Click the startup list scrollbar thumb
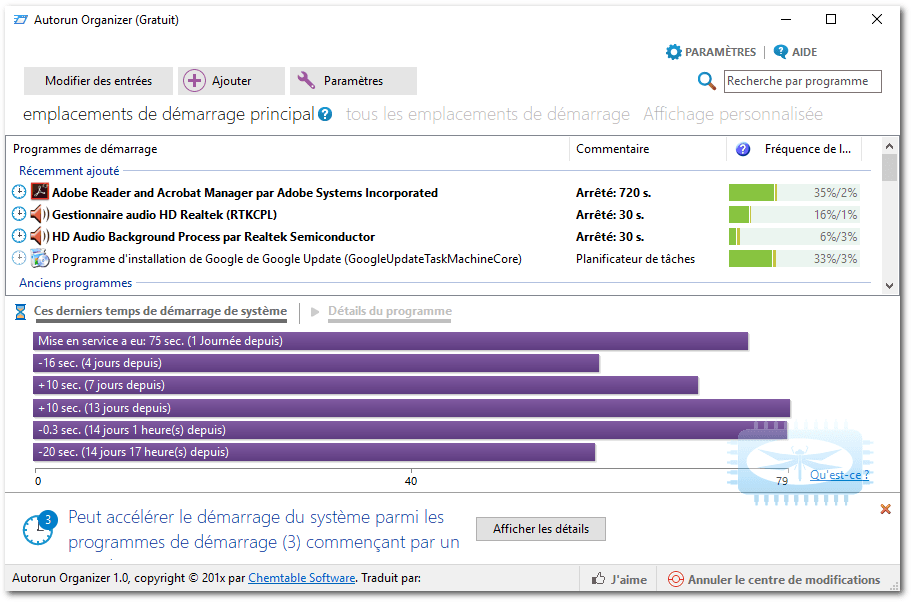The image size is (911, 602). point(889,167)
